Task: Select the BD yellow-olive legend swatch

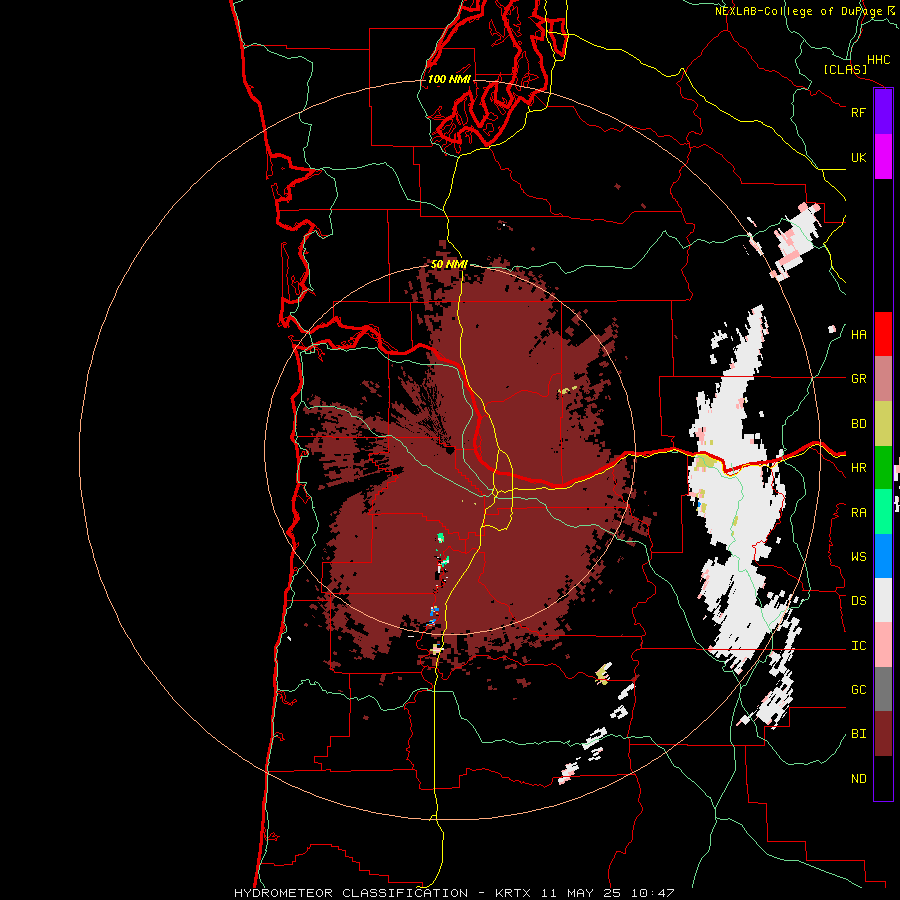Action: (x=883, y=424)
